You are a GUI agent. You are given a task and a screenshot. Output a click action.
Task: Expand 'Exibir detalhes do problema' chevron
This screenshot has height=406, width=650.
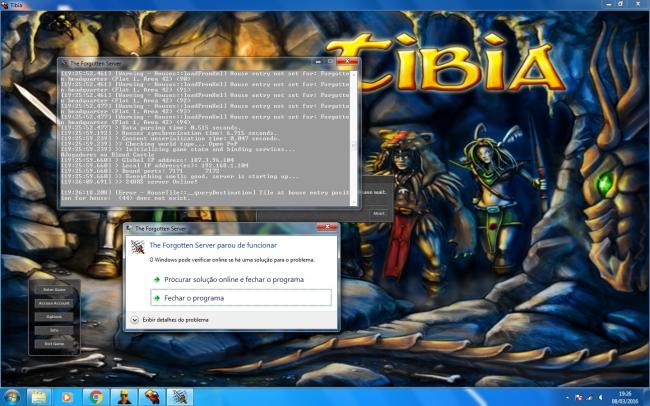coord(134,320)
